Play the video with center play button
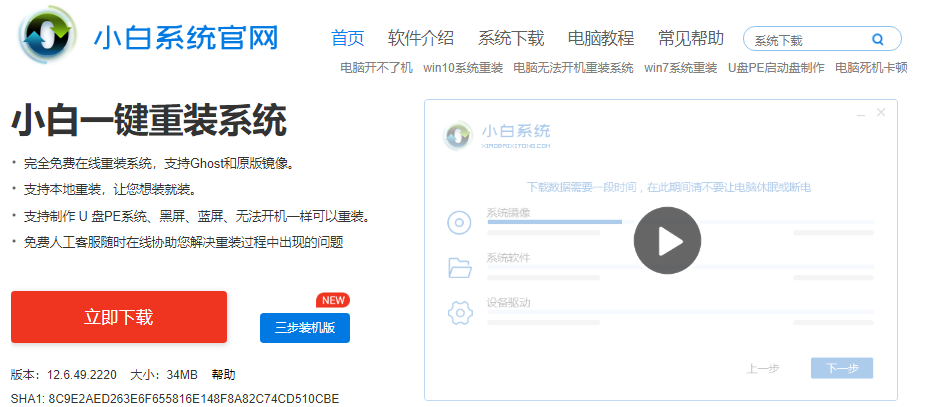 667,241
